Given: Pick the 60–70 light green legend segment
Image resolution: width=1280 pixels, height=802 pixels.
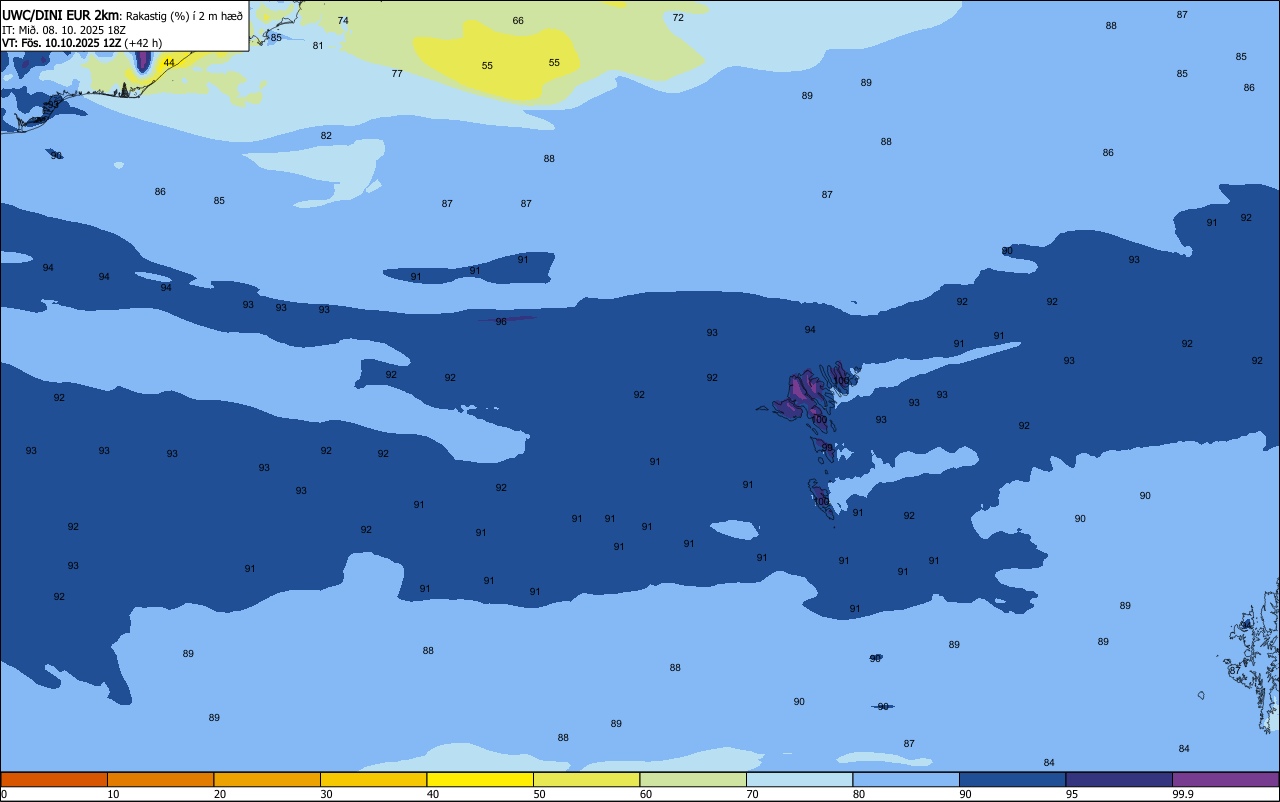Looking at the screenshot, I should click(693, 779).
